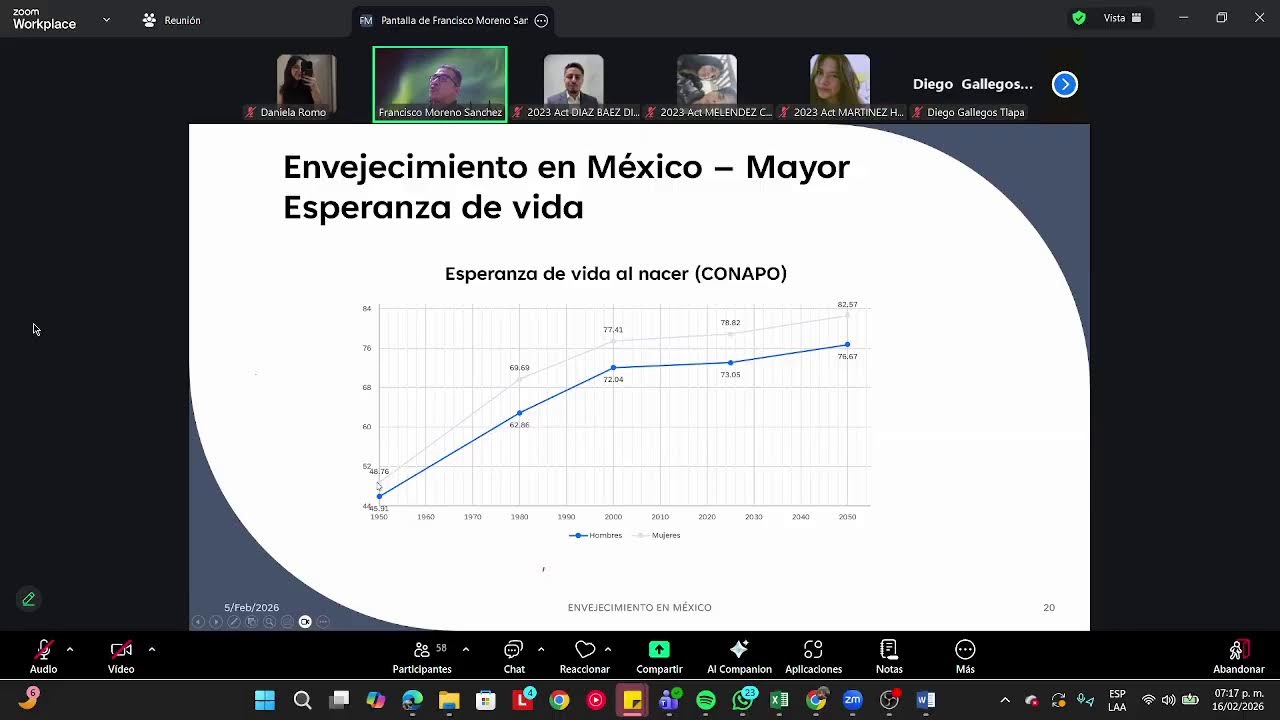This screenshot has height=720, width=1280.
Task: Expand audio options arrow next to Audio
Action: click(x=70, y=649)
